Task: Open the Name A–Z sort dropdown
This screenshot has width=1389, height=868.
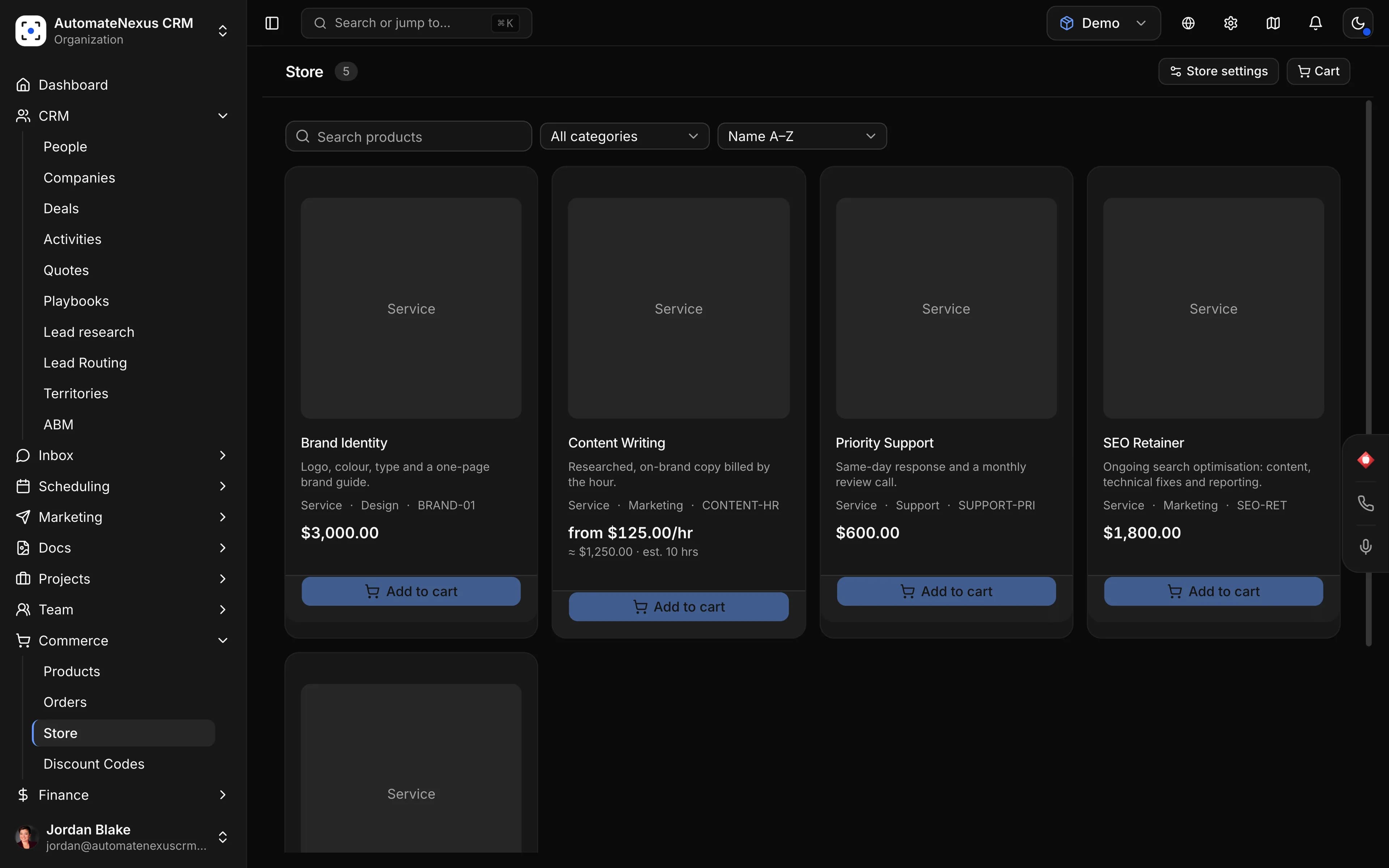Action: 802,136
